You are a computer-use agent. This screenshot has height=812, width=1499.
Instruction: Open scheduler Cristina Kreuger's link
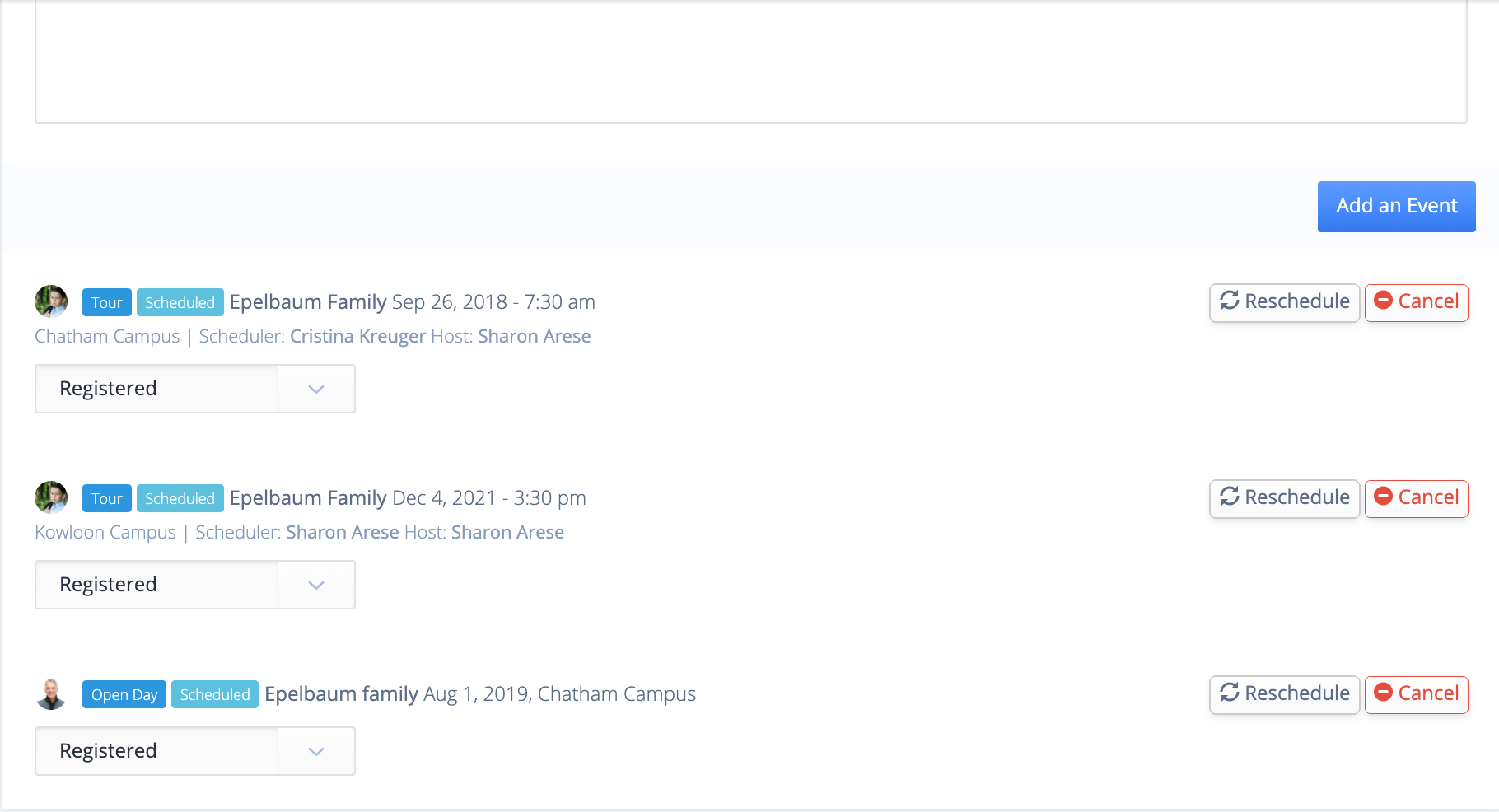[357, 336]
